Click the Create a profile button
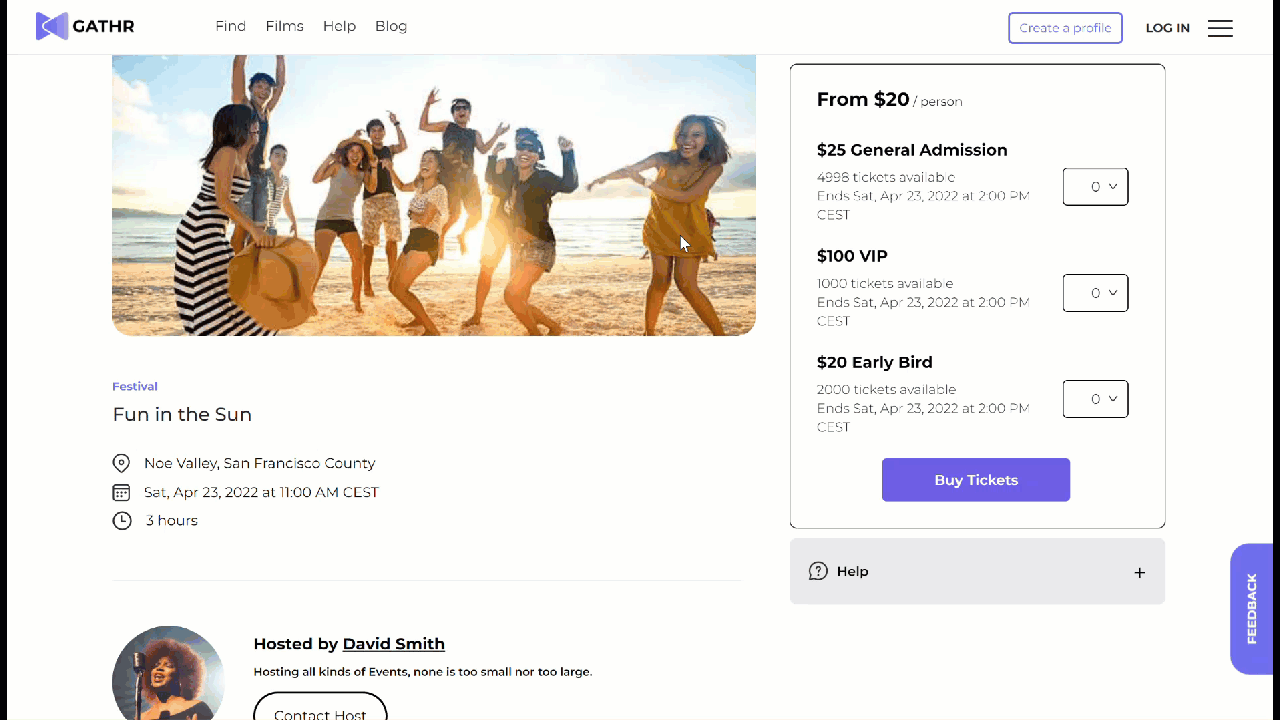1280x720 pixels. click(1065, 28)
